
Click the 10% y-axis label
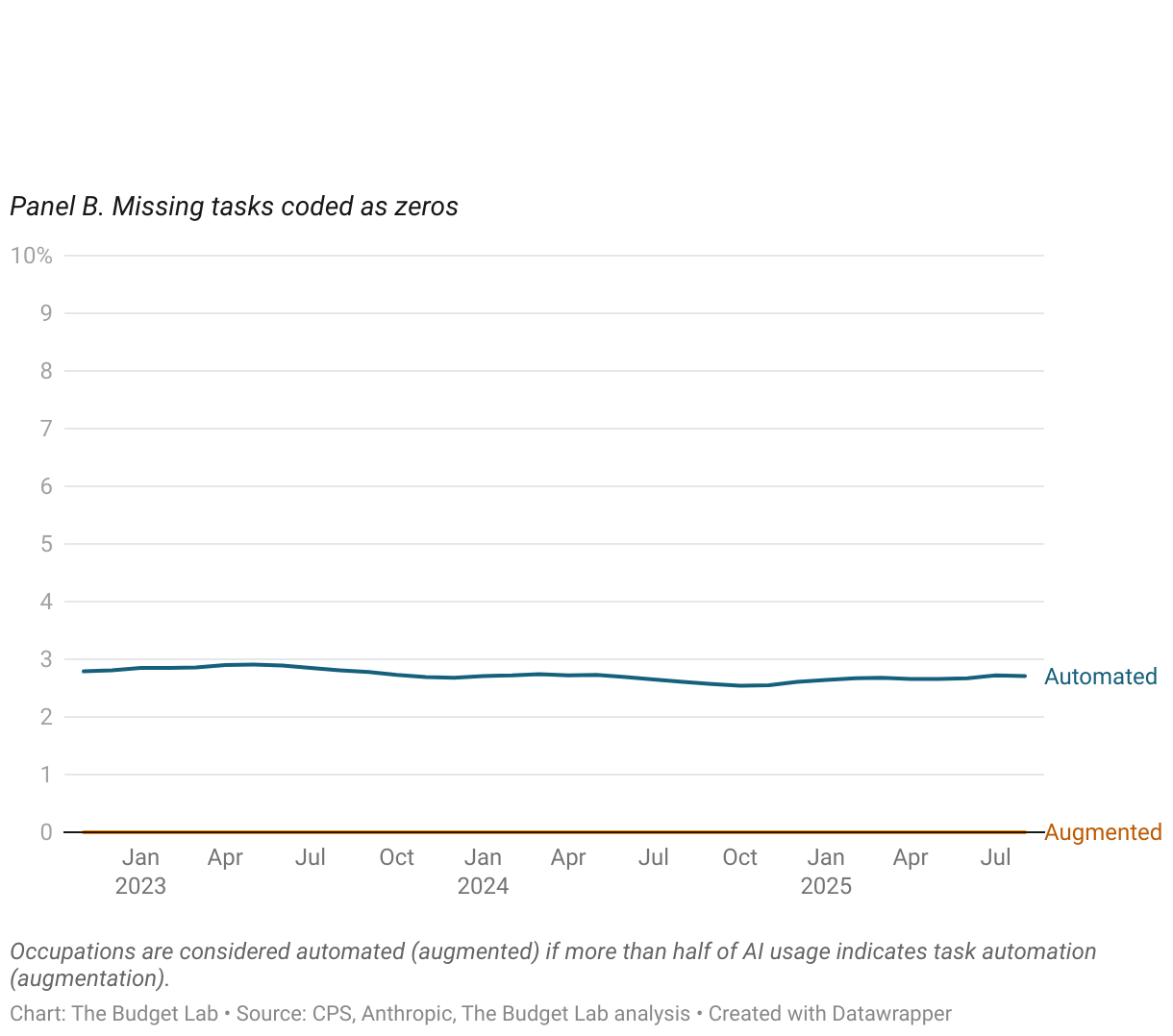[x=32, y=256]
